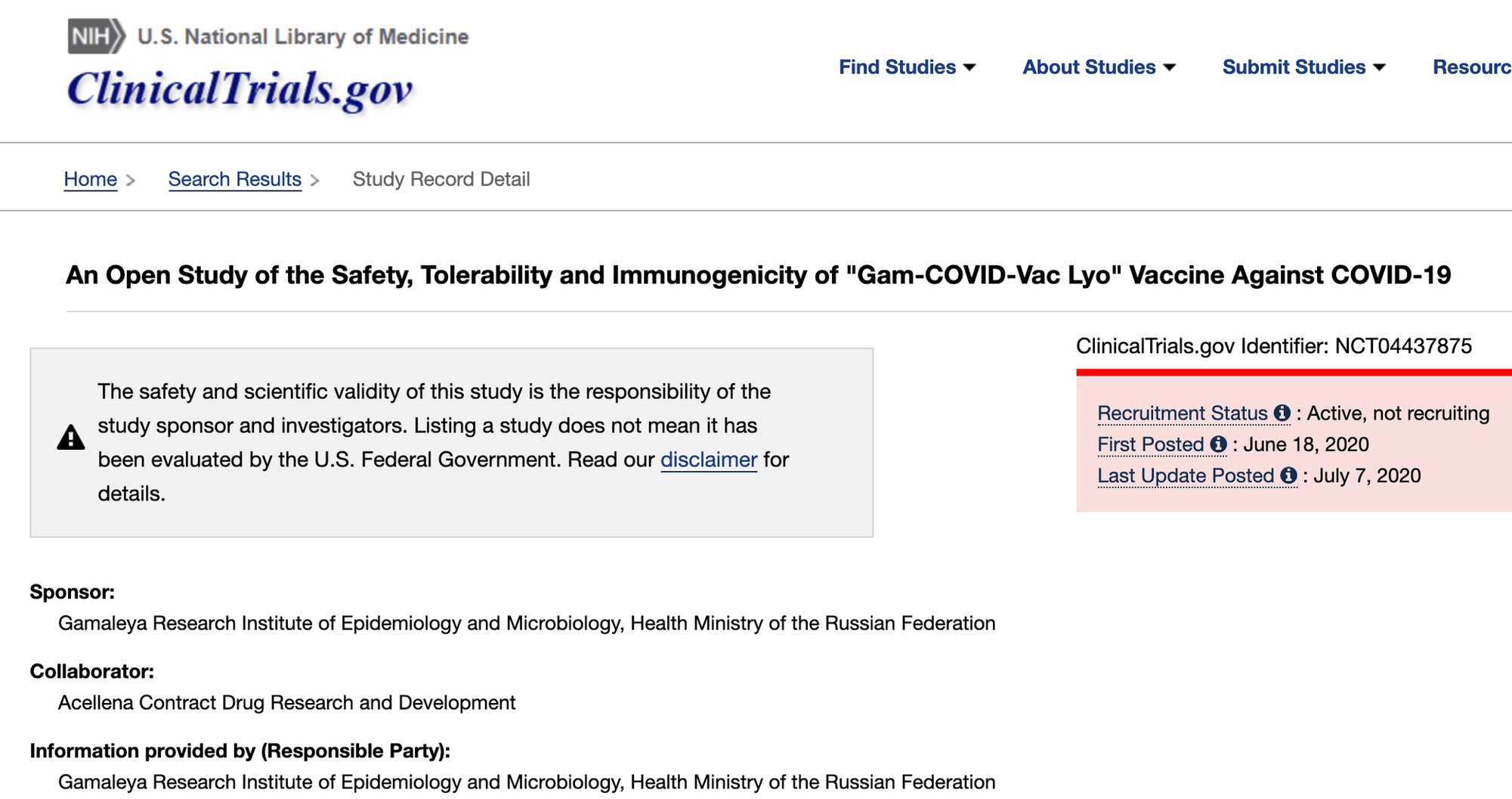Click the warning triangle icon
The width and height of the screenshot is (1512, 799).
(71, 438)
